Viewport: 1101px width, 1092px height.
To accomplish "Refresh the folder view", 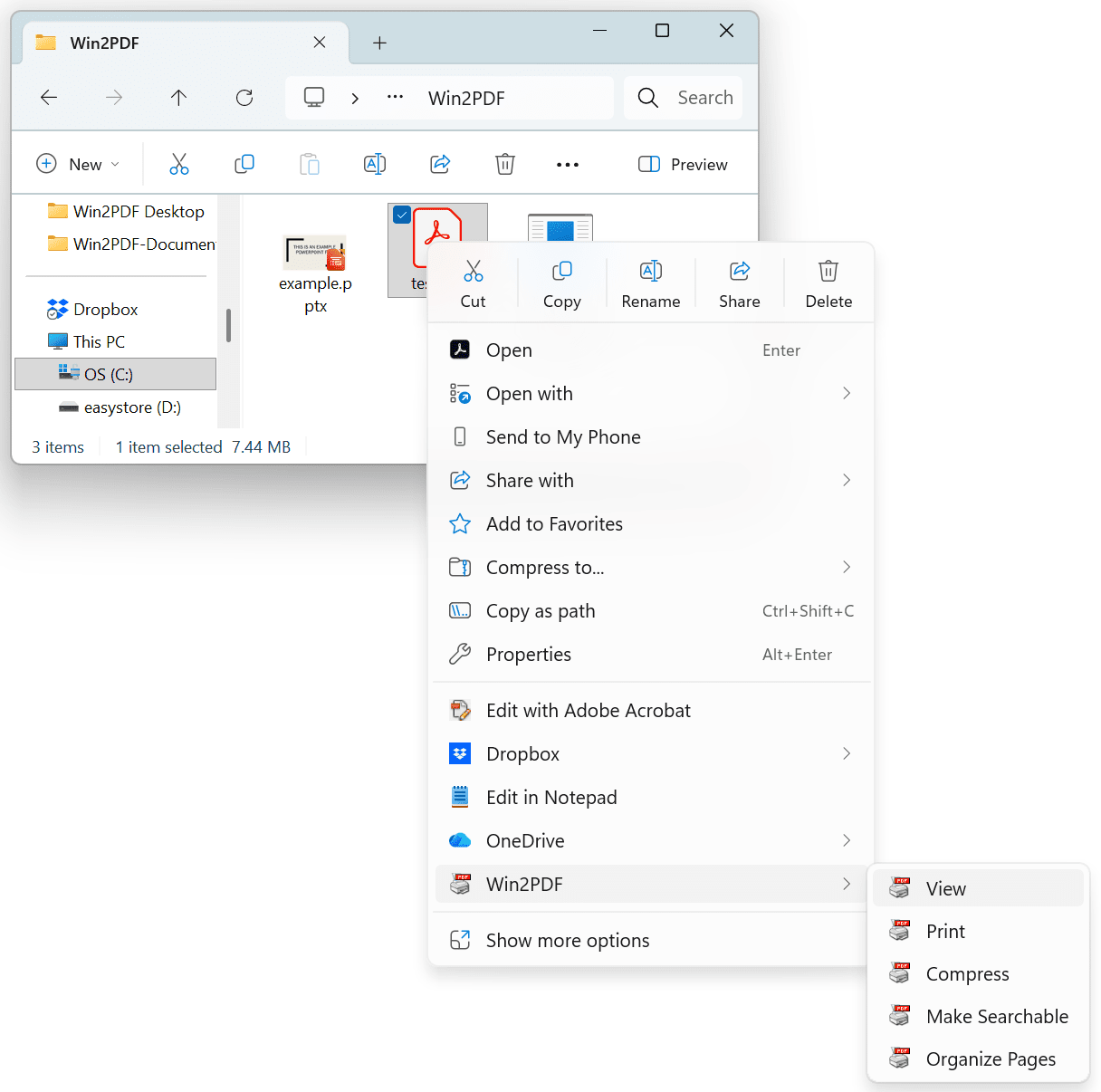I will (244, 98).
